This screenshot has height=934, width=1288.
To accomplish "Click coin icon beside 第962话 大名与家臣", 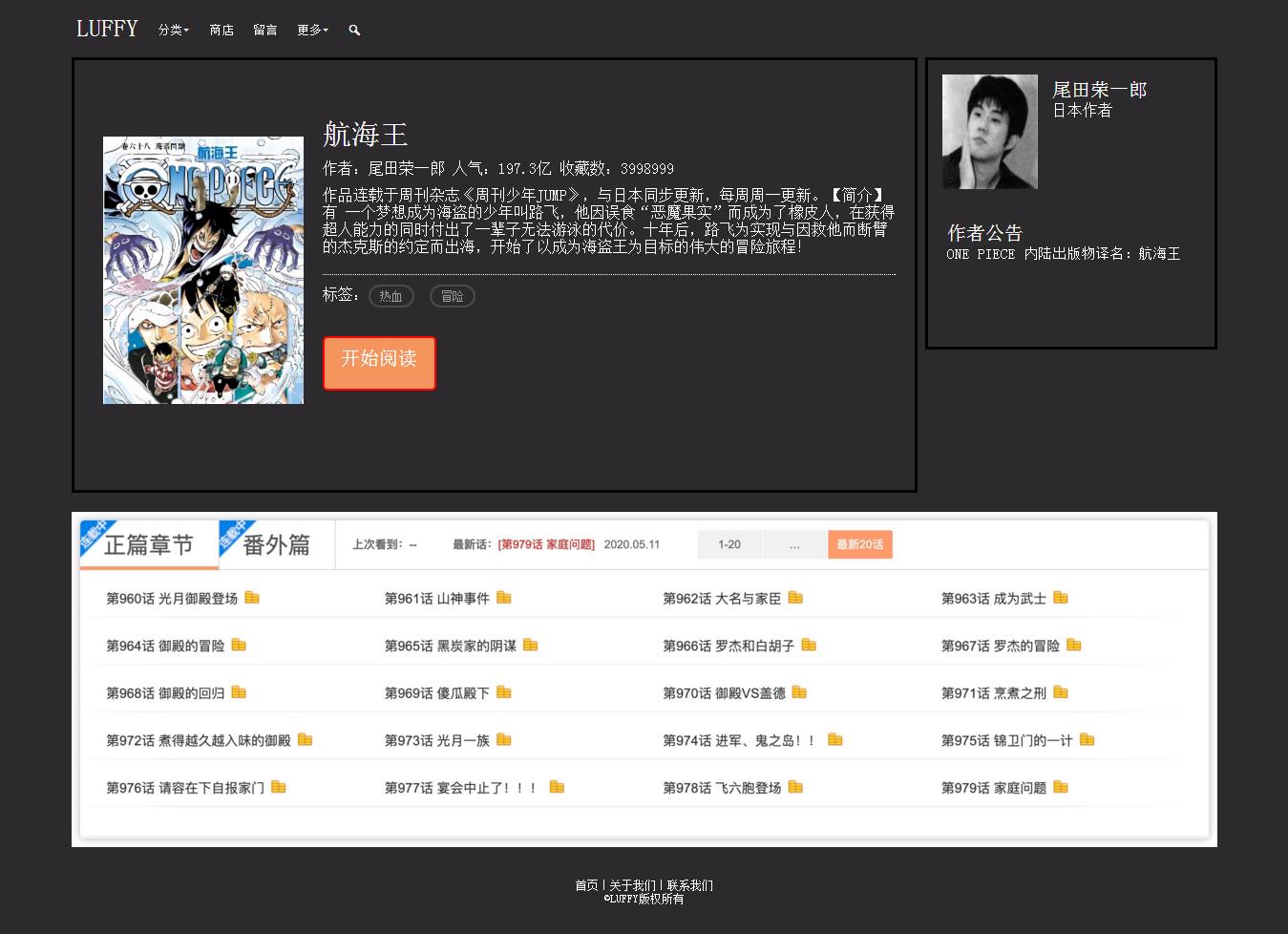I will pyautogui.click(x=795, y=598).
